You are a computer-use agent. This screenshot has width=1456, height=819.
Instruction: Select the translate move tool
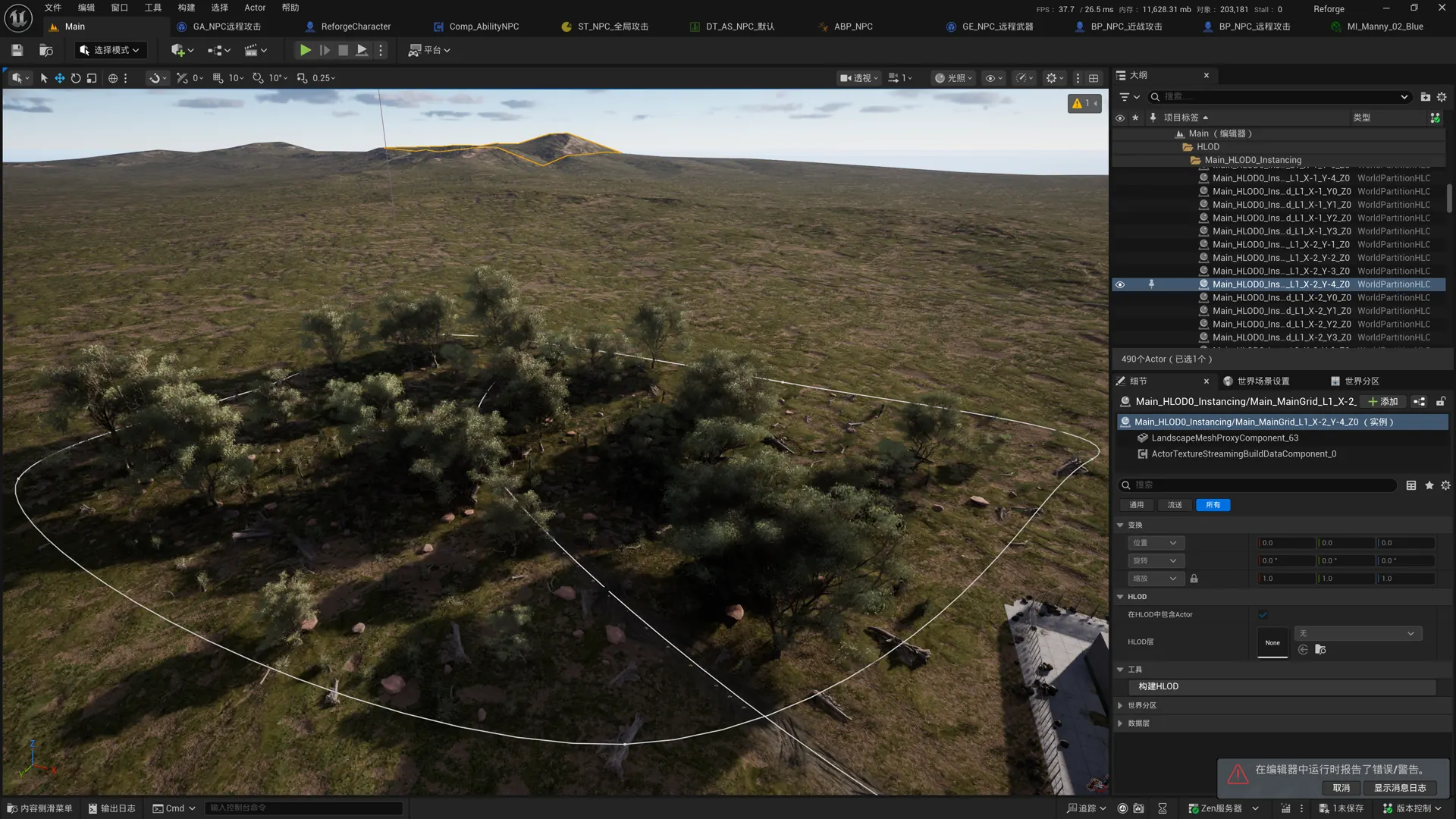[59, 78]
